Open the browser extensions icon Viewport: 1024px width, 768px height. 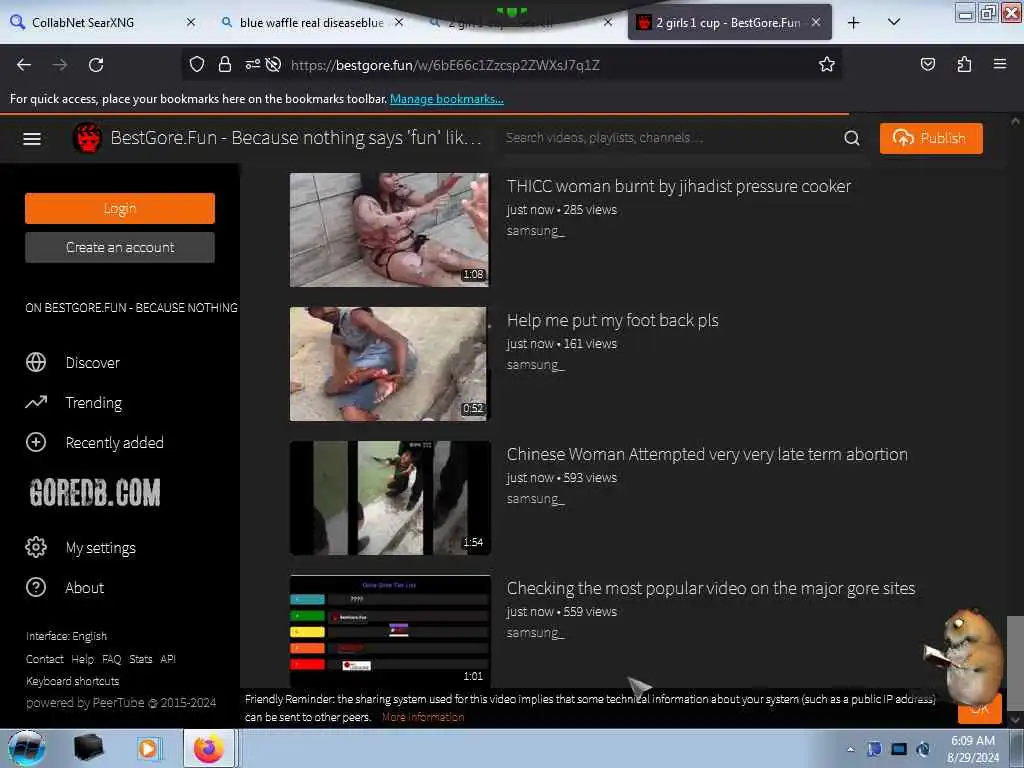pos(964,64)
